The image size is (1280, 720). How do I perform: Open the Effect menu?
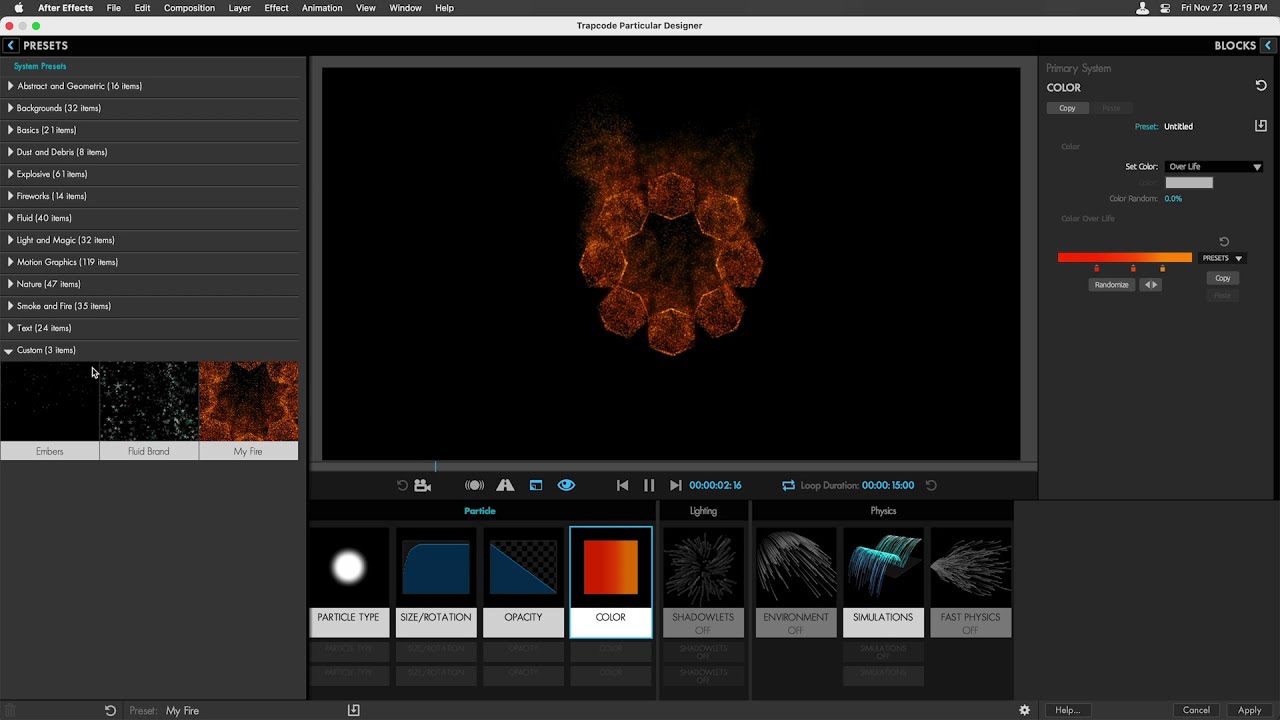pyautogui.click(x=276, y=8)
